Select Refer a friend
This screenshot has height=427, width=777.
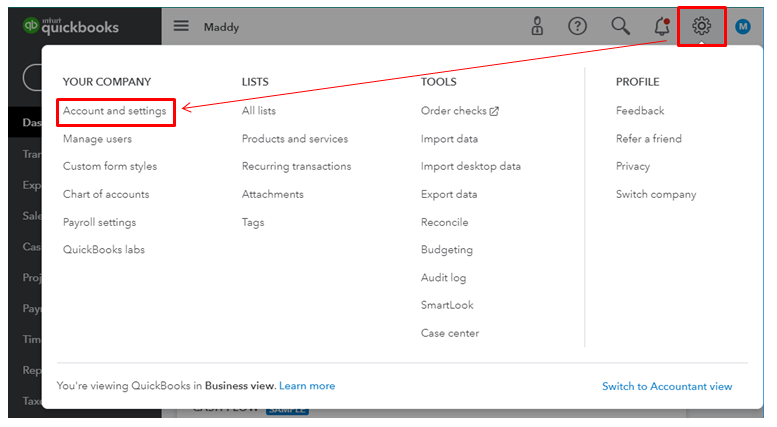649,139
